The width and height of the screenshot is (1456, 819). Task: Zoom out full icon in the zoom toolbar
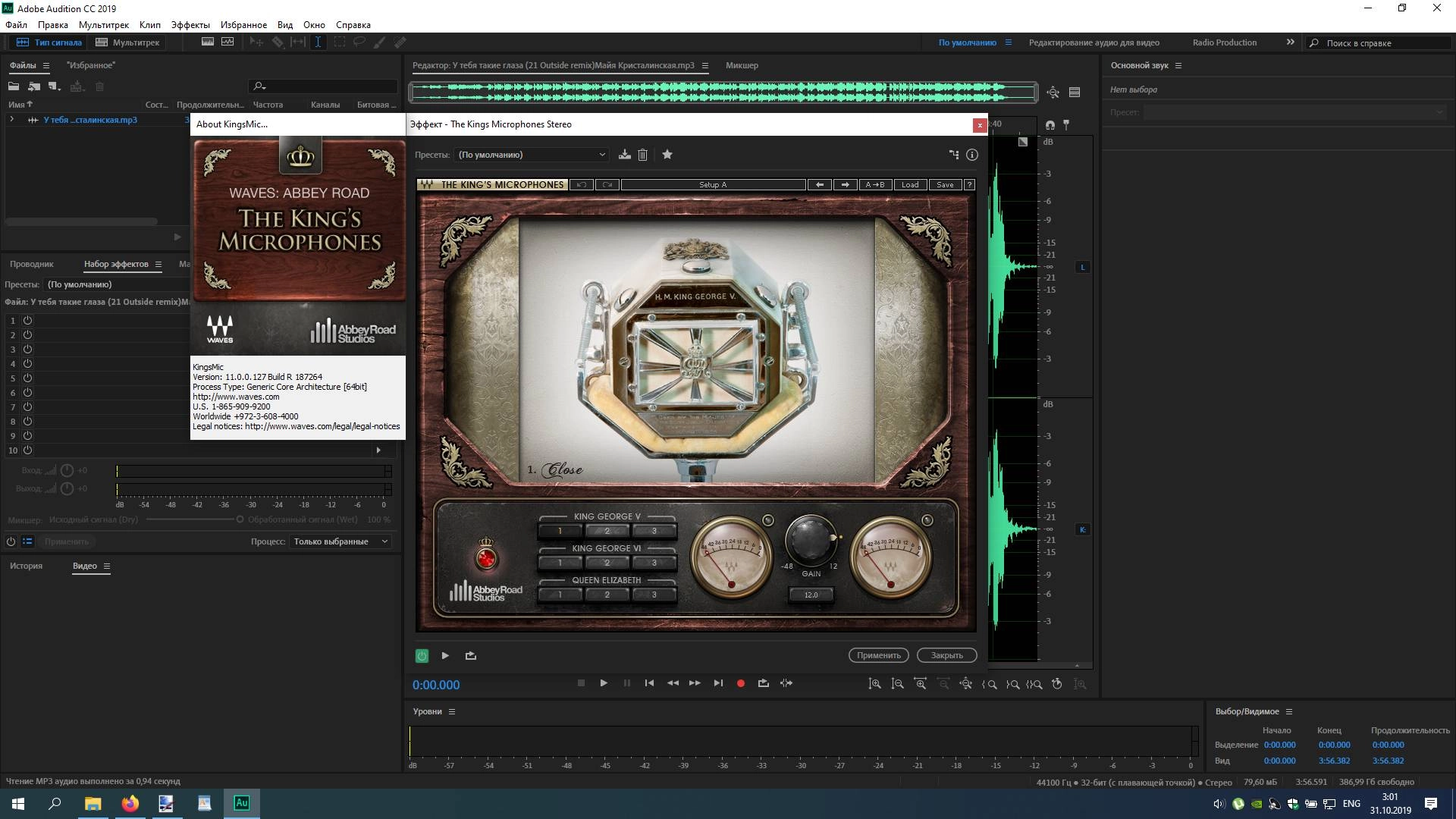[965, 684]
